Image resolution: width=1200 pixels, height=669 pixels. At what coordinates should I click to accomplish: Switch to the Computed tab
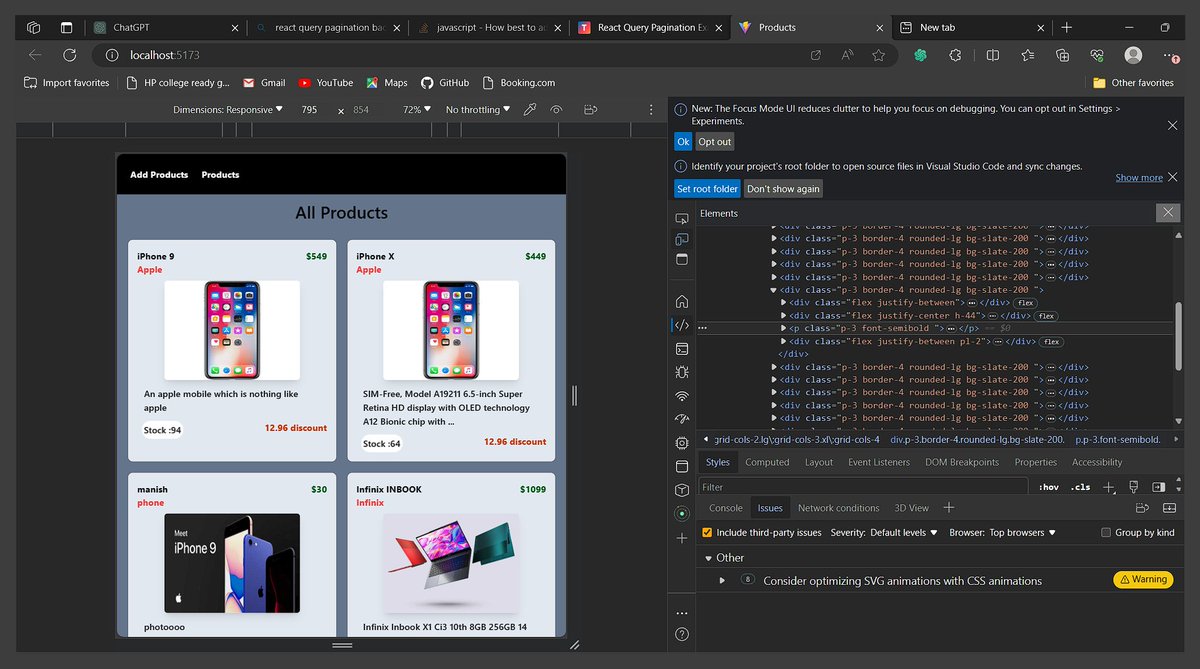pyautogui.click(x=767, y=462)
